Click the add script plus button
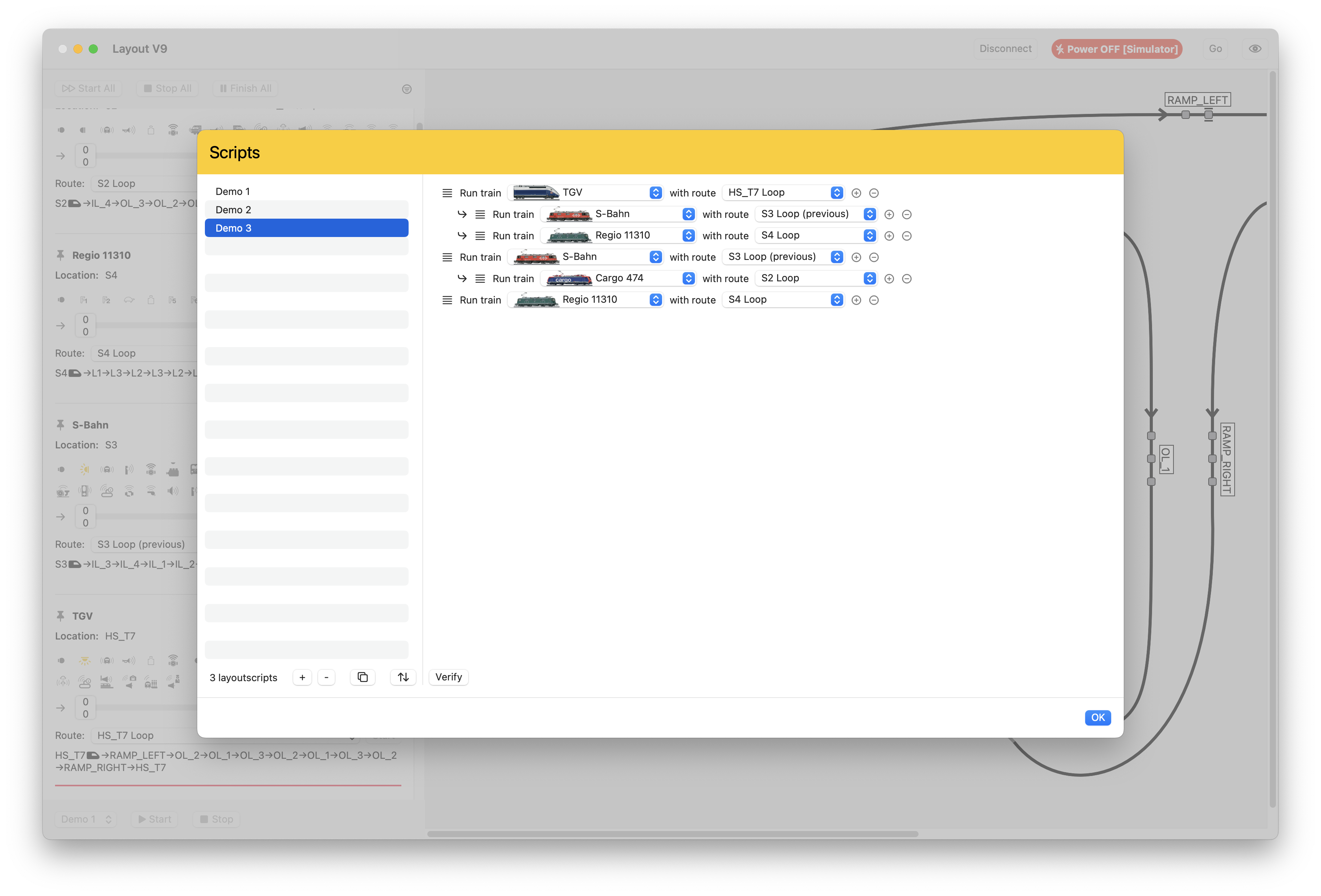Viewport: 1321px width, 896px height. click(x=302, y=677)
